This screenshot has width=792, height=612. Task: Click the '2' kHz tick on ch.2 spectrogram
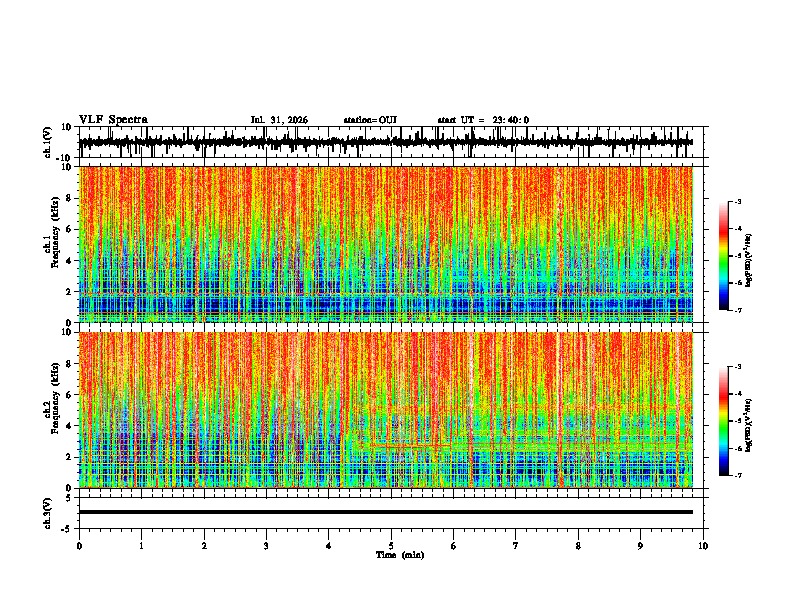pos(69,457)
